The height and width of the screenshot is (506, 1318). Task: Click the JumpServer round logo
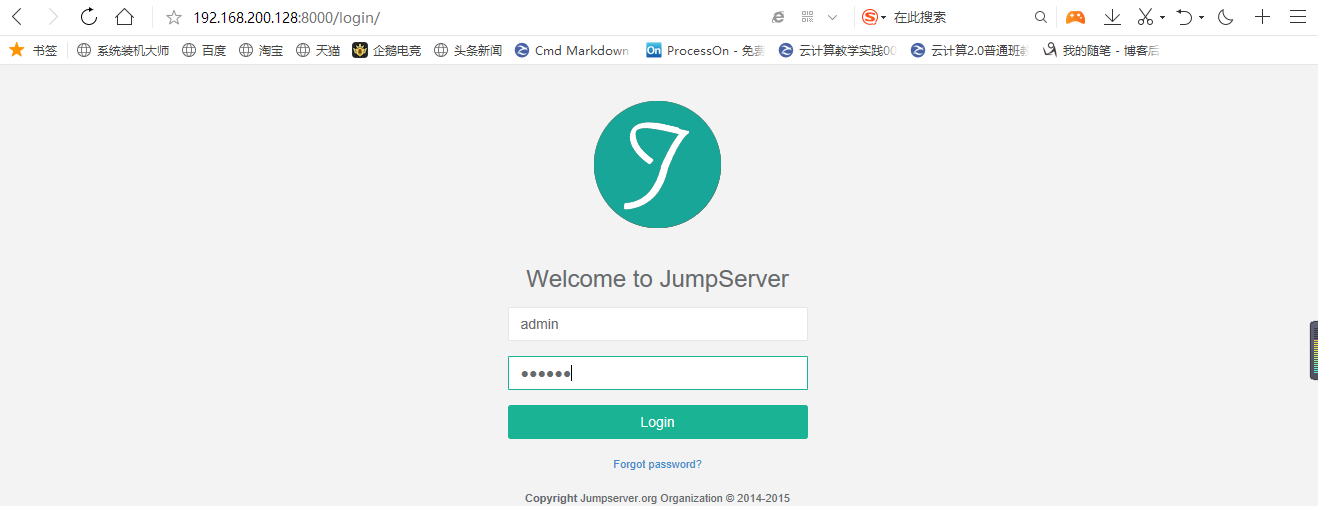pos(657,164)
